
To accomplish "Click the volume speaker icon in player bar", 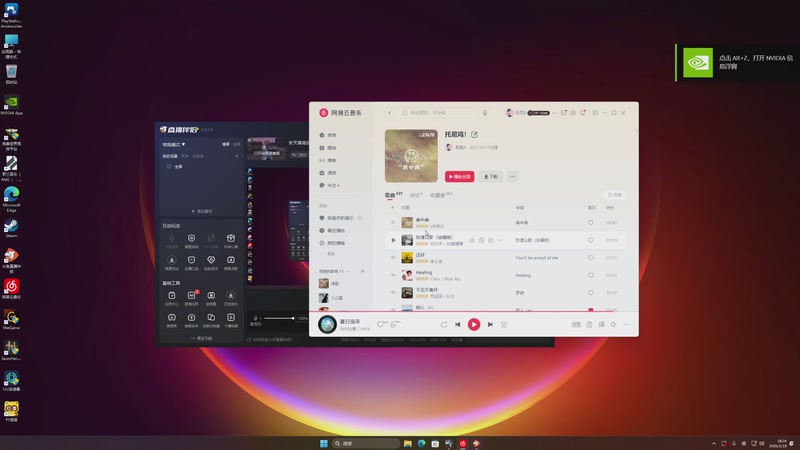I will tap(613, 324).
